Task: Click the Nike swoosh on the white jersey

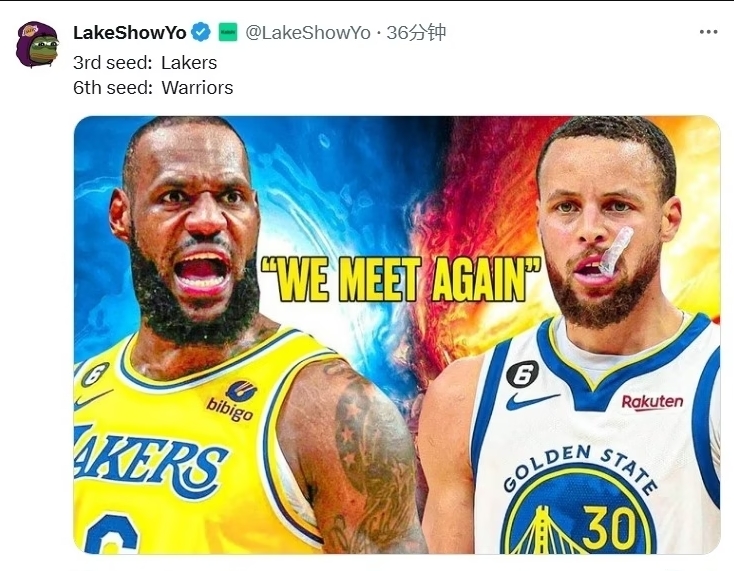Action: click(531, 401)
